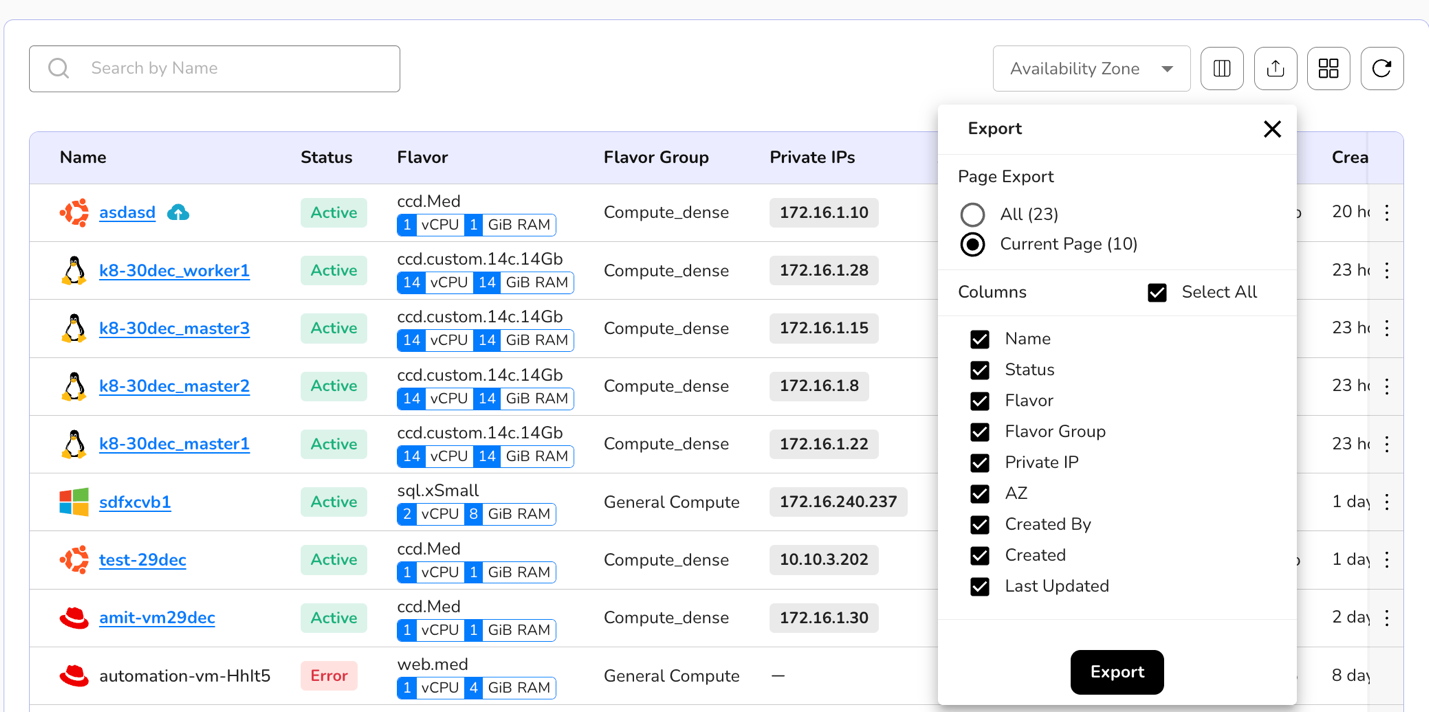
Task: Uncheck the Flavor Group column checkbox
Action: click(980, 432)
